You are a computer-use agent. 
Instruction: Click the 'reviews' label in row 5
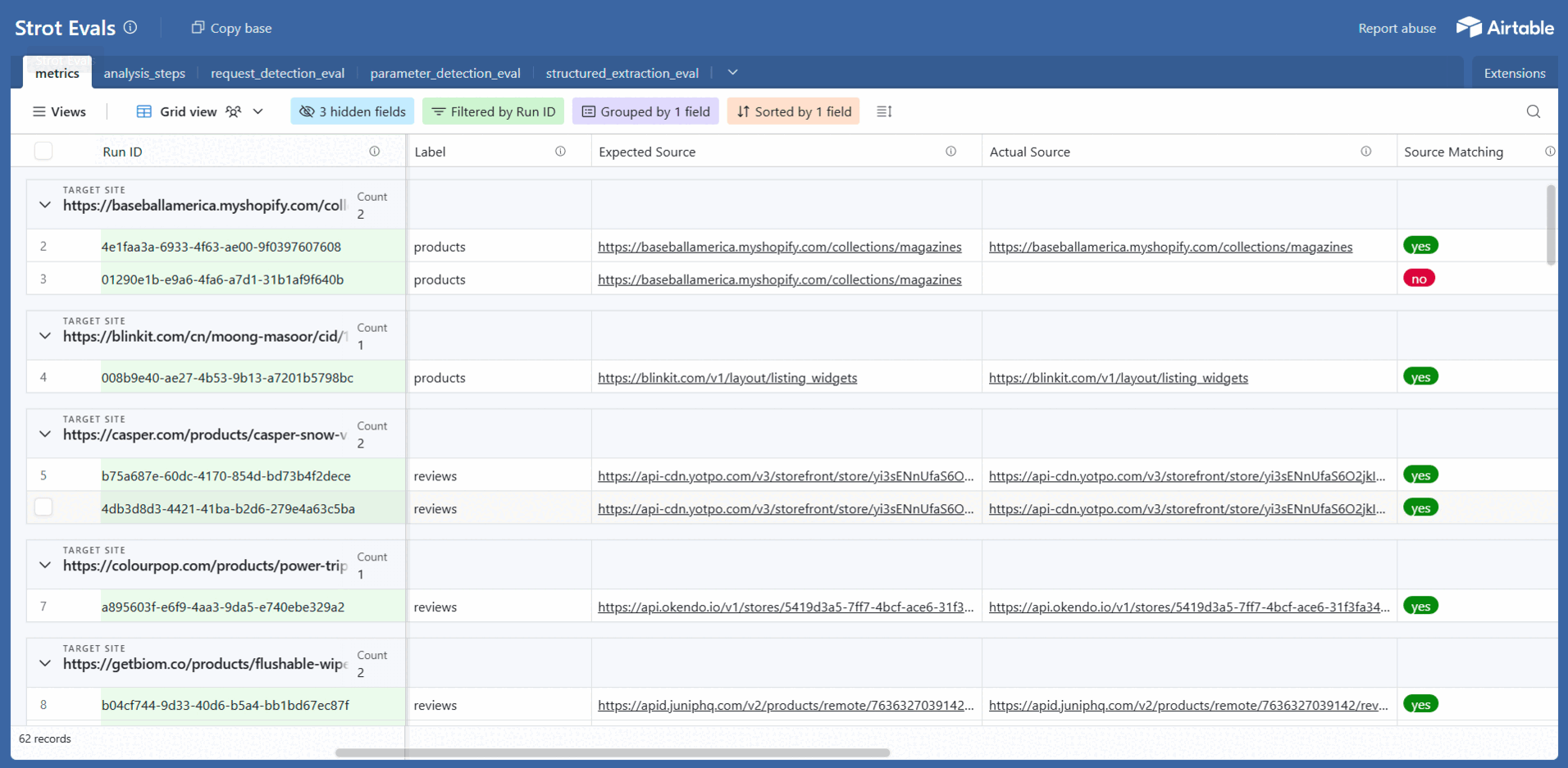pyautogui.click(x=435, y=476)
